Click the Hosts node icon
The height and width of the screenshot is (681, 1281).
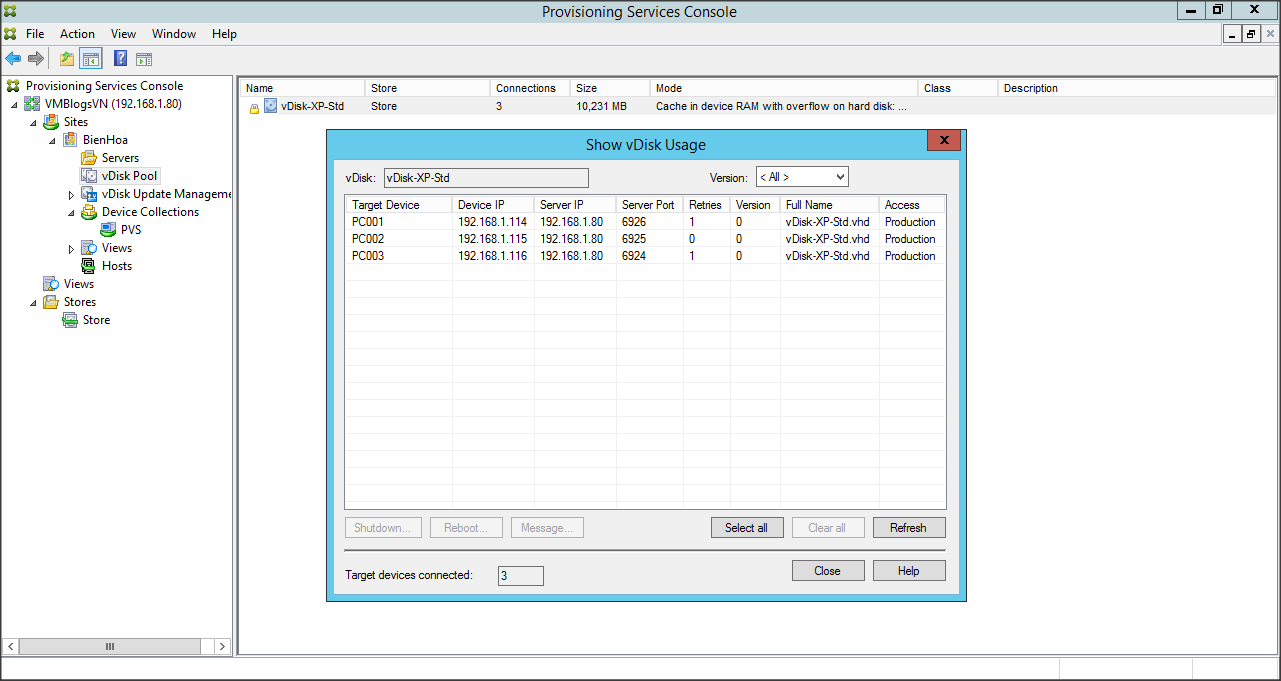tap(89, 266)
